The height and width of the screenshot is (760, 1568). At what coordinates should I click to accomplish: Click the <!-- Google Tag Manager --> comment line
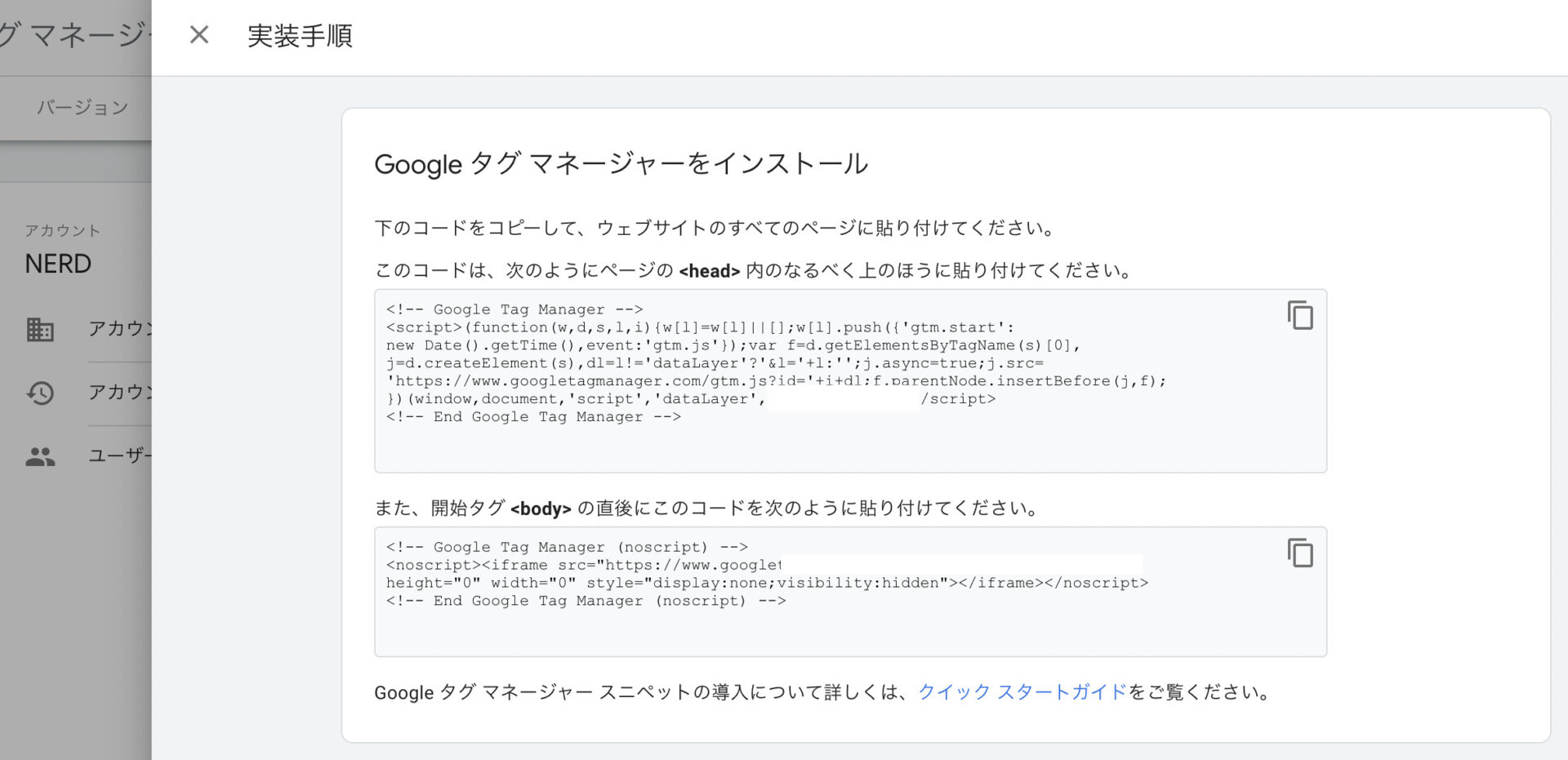coord(514,309)
